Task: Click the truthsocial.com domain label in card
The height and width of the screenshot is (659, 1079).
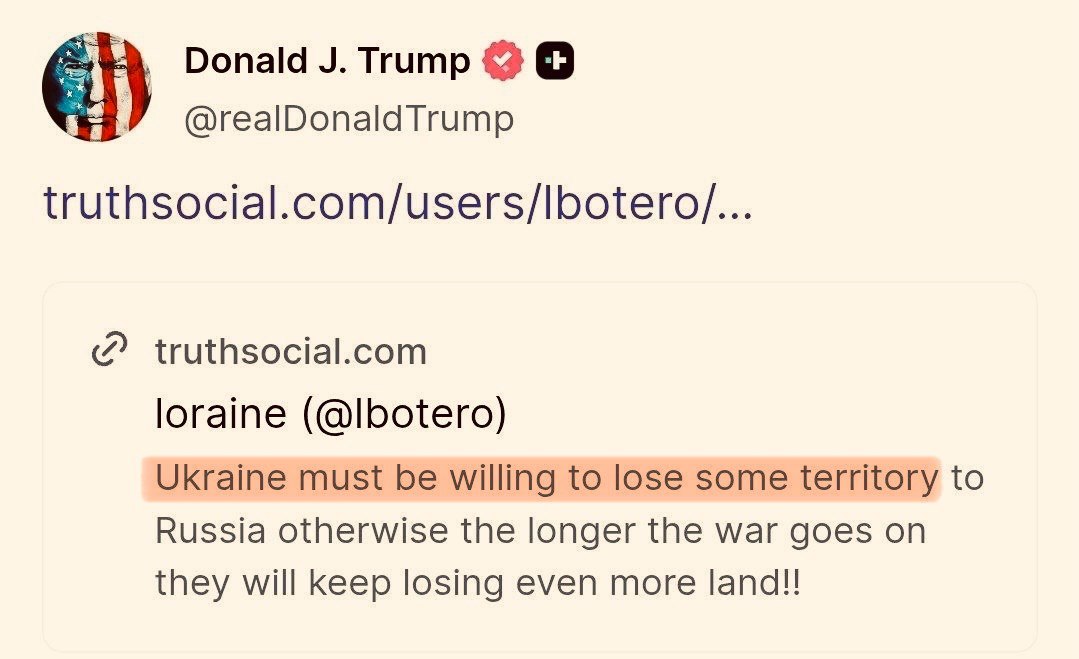Action: 291,351
